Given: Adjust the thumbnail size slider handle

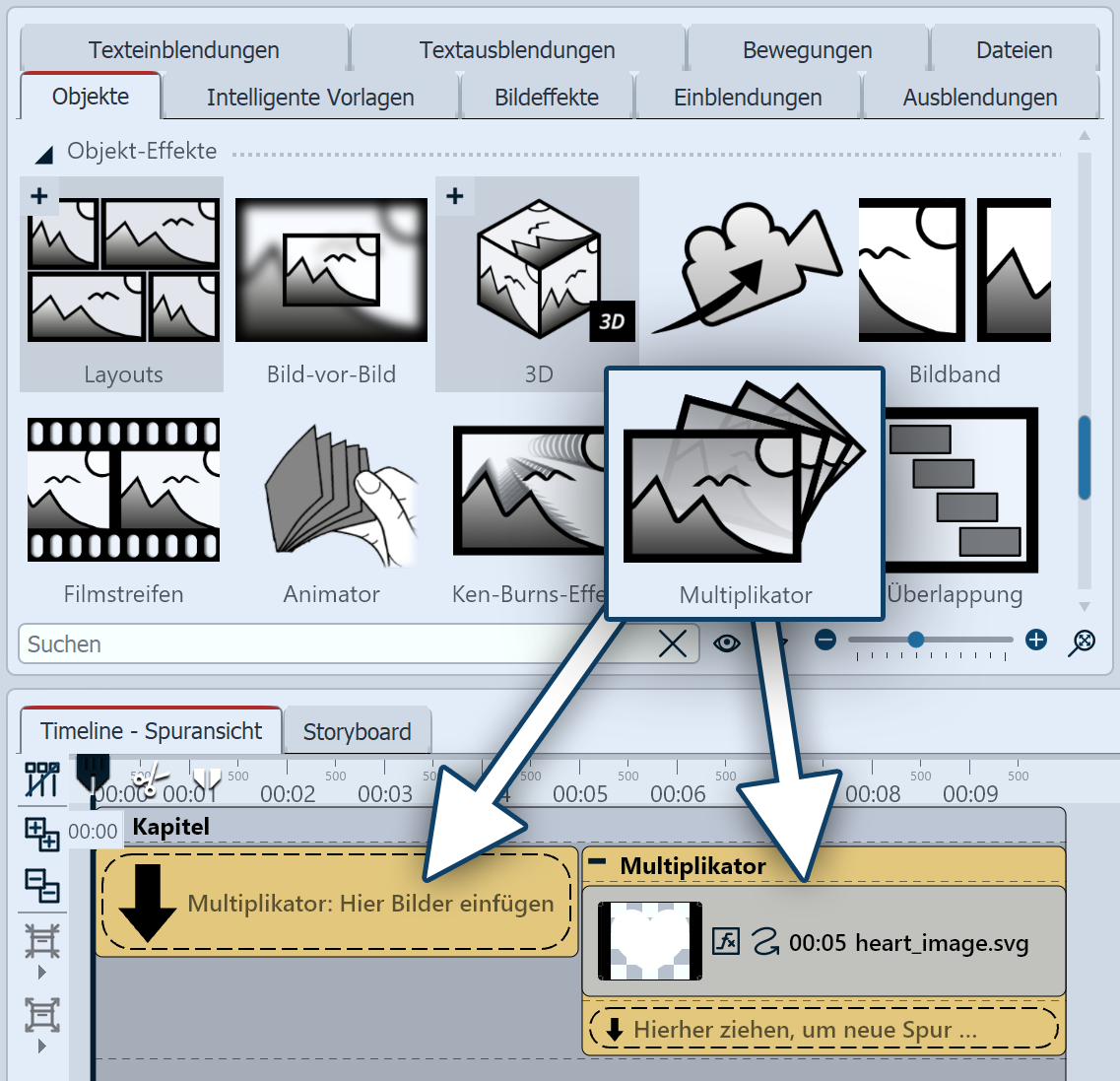Looking at the screenshot, I should pos(916,641).
